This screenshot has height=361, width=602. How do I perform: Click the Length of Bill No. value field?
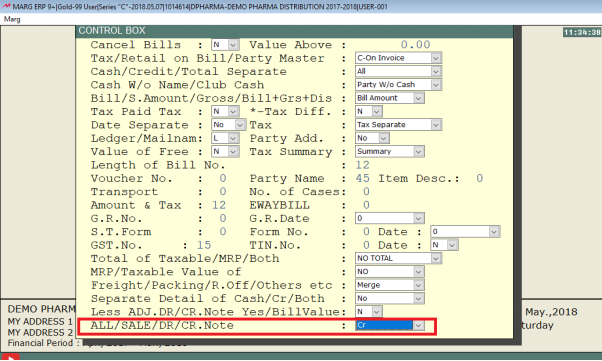click(x=362, y=165)
